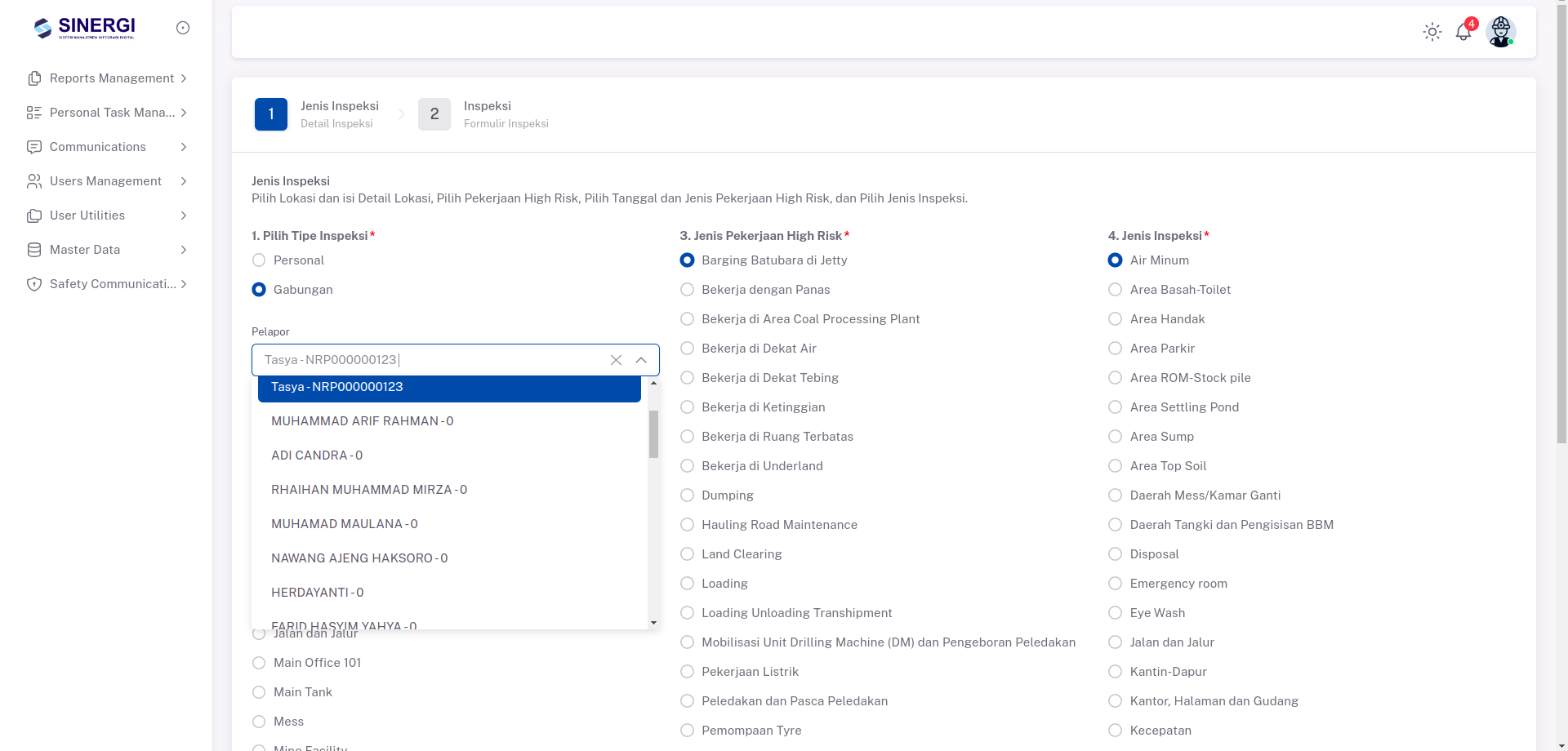1568x751 pixels.
Task: Open the User Utilities menu item
Action: pos(107,216)
